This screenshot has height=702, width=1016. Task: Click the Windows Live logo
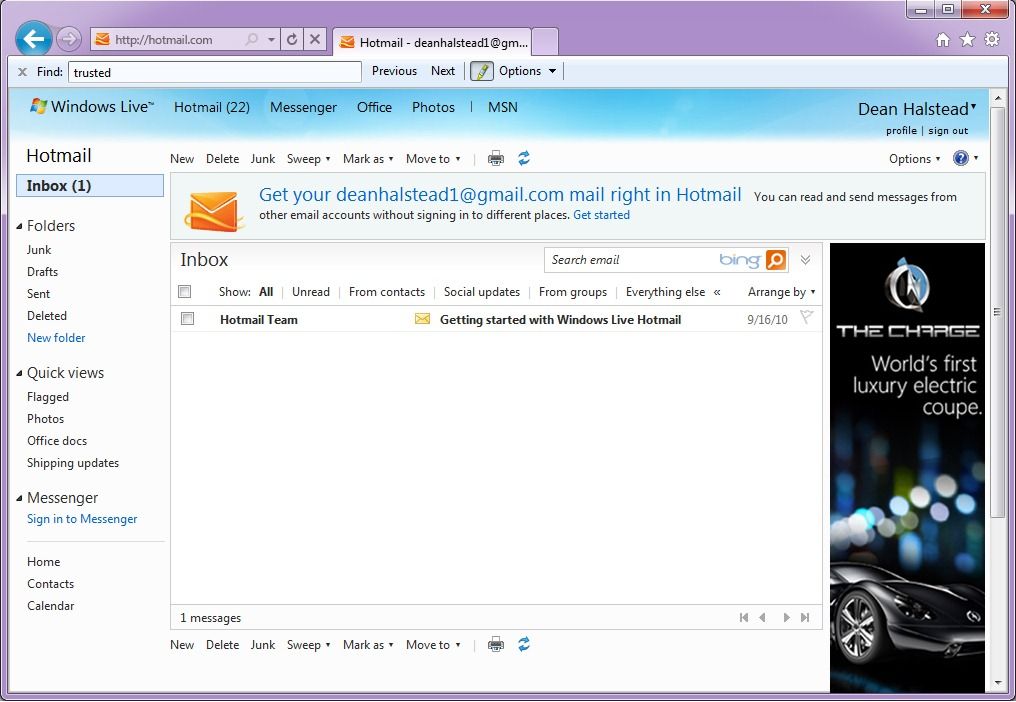pos(39,106)
